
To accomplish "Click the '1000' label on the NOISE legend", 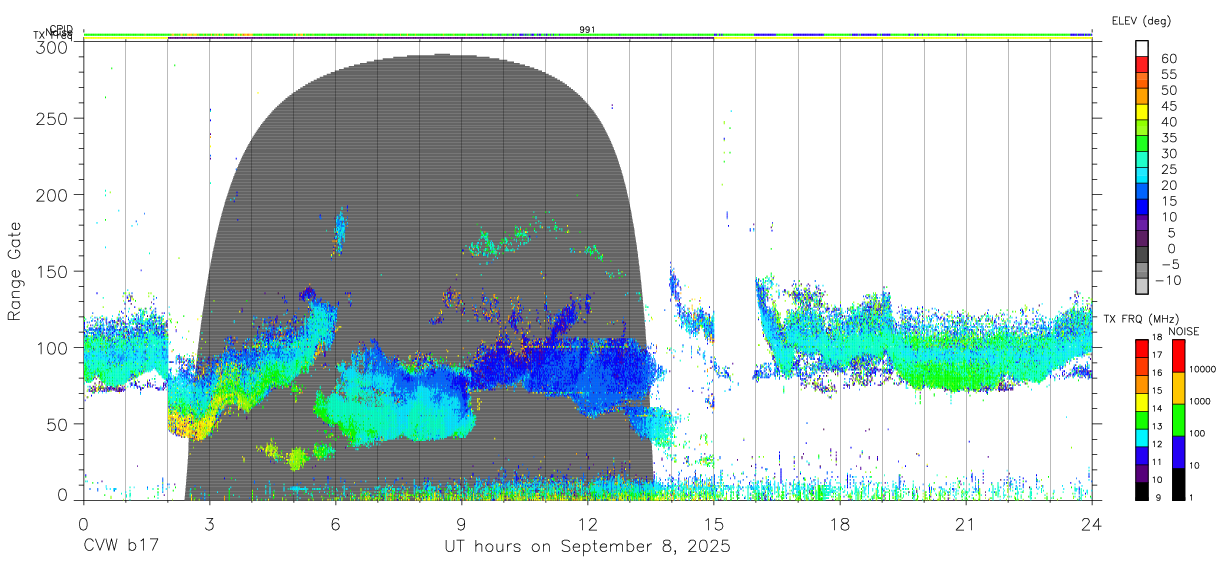I will (1200, 402).
